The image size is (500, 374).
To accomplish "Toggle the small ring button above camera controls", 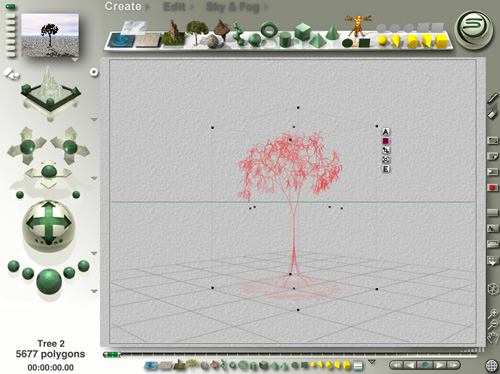I will coord(94,72).
